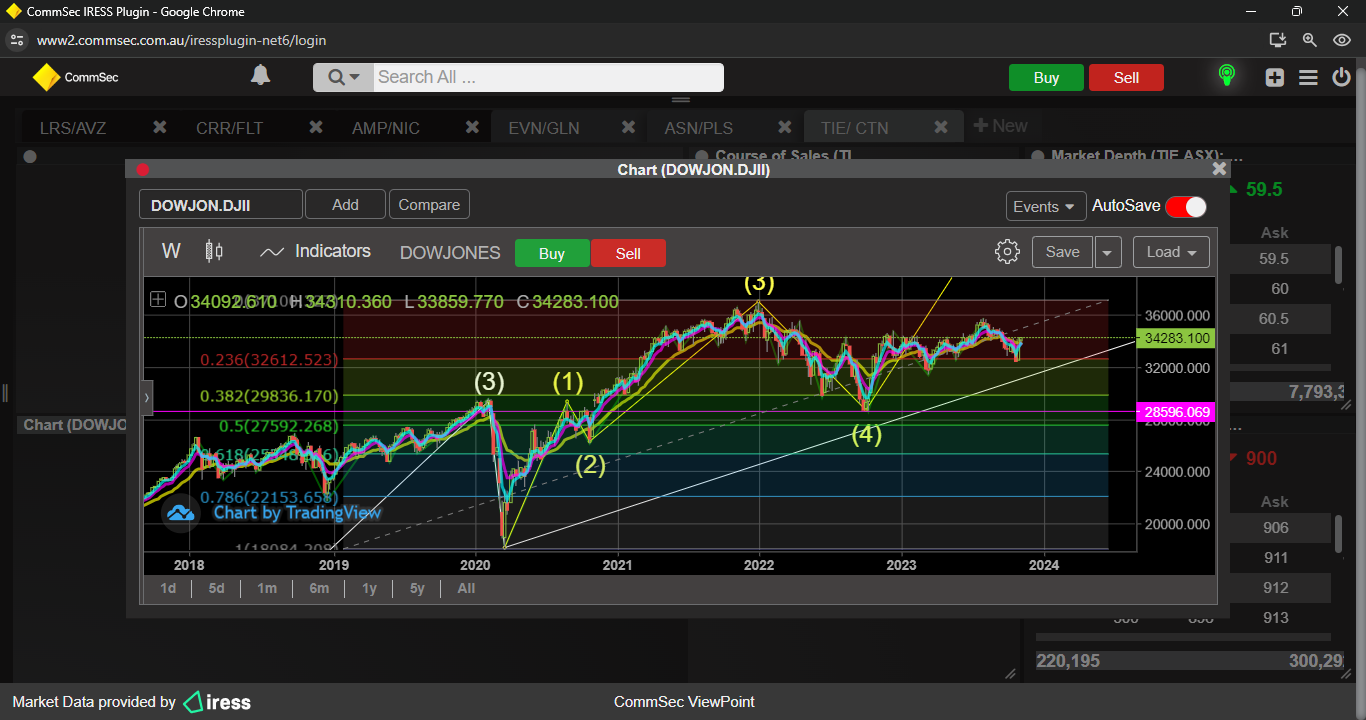
Task: Close the ASN/PLS tab
Action: click(x=785, y=127)
